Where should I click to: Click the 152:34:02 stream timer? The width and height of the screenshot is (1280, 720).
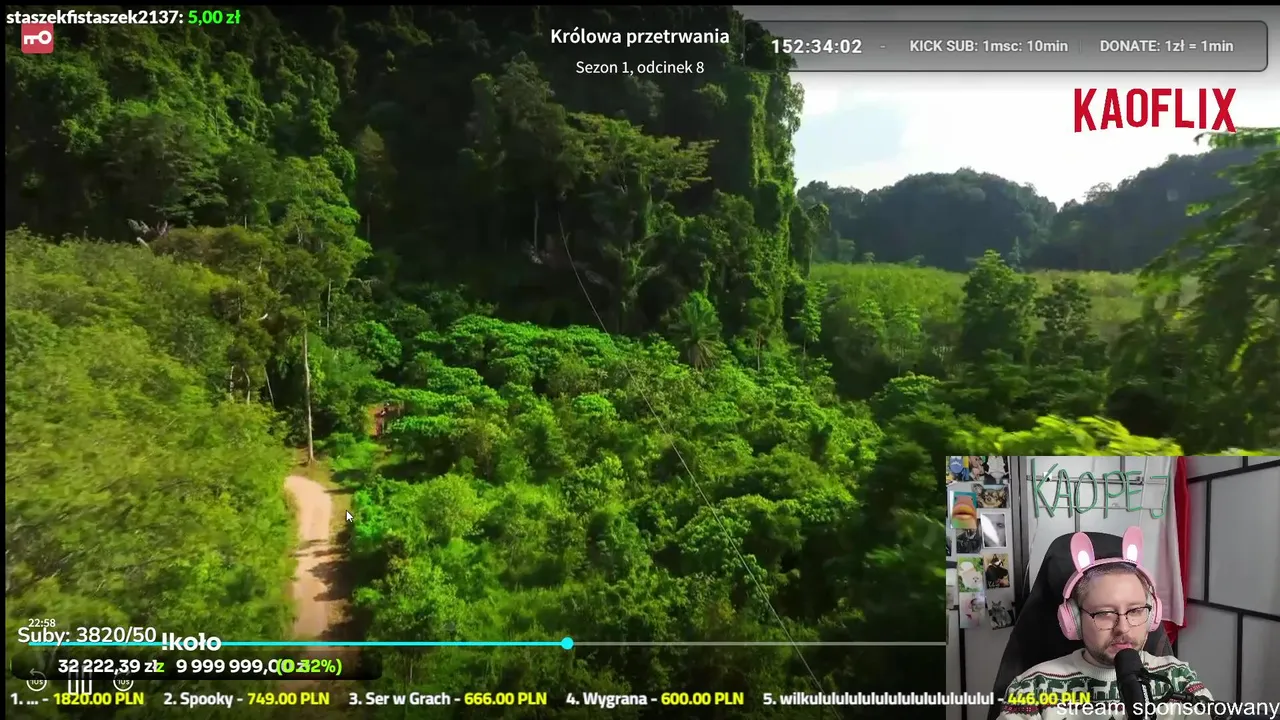pyautogui.click(x=817, y=47)
